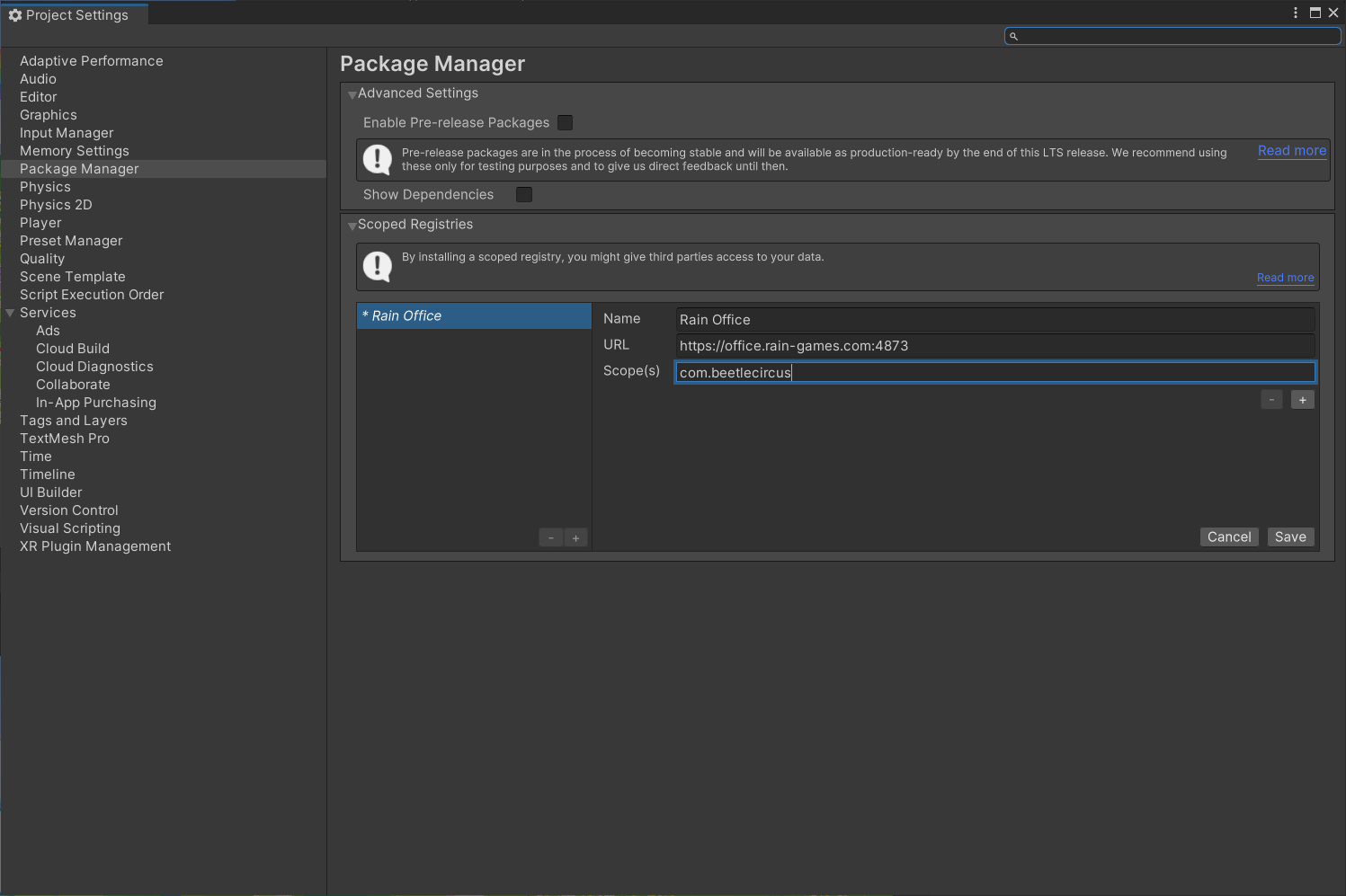Select Cloud Build under Services
Viewport: 1346px width, 896px height.
click(x=73, y=349)
